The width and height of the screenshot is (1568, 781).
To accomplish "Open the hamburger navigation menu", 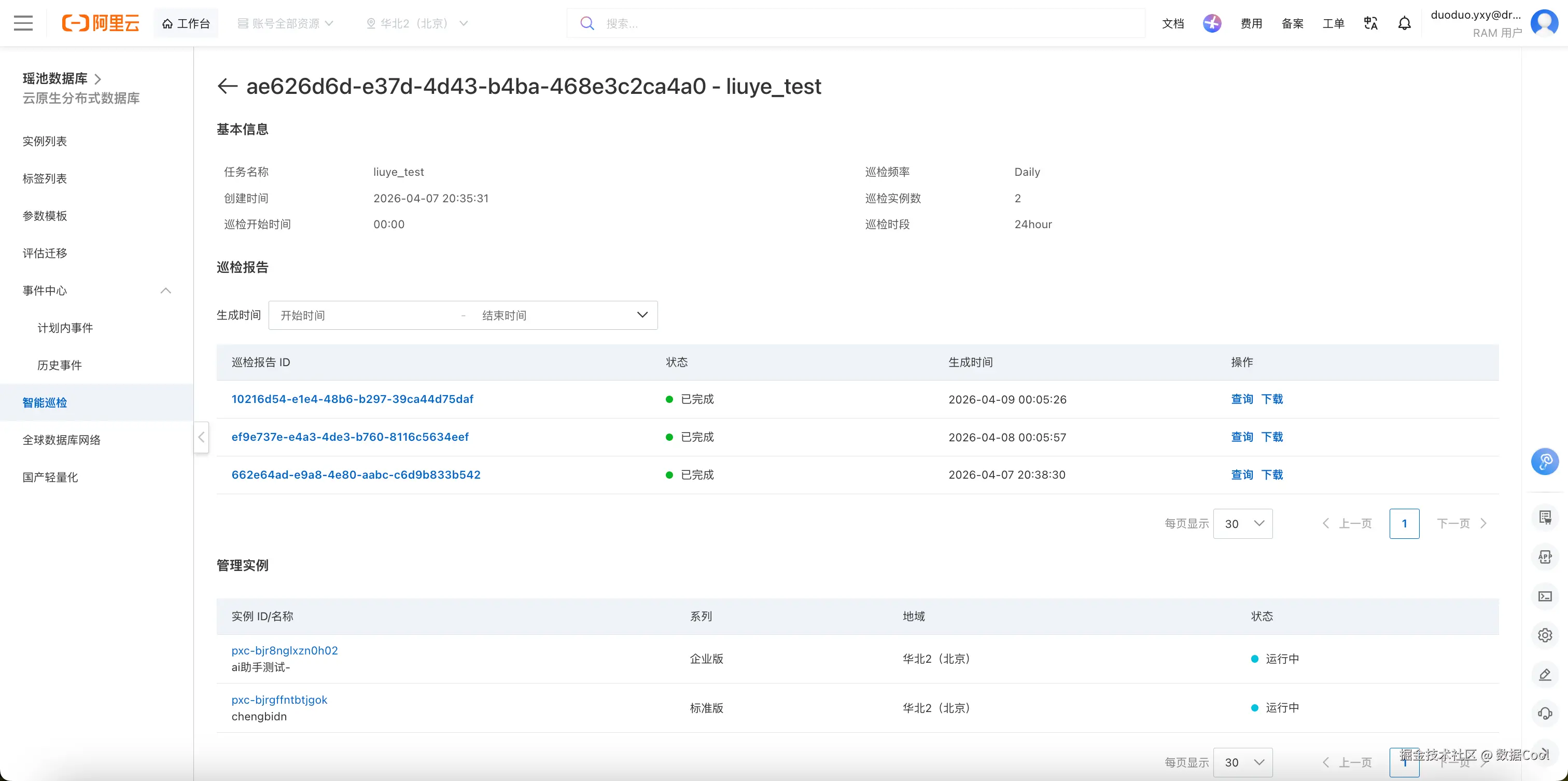I will click(23, 23).
